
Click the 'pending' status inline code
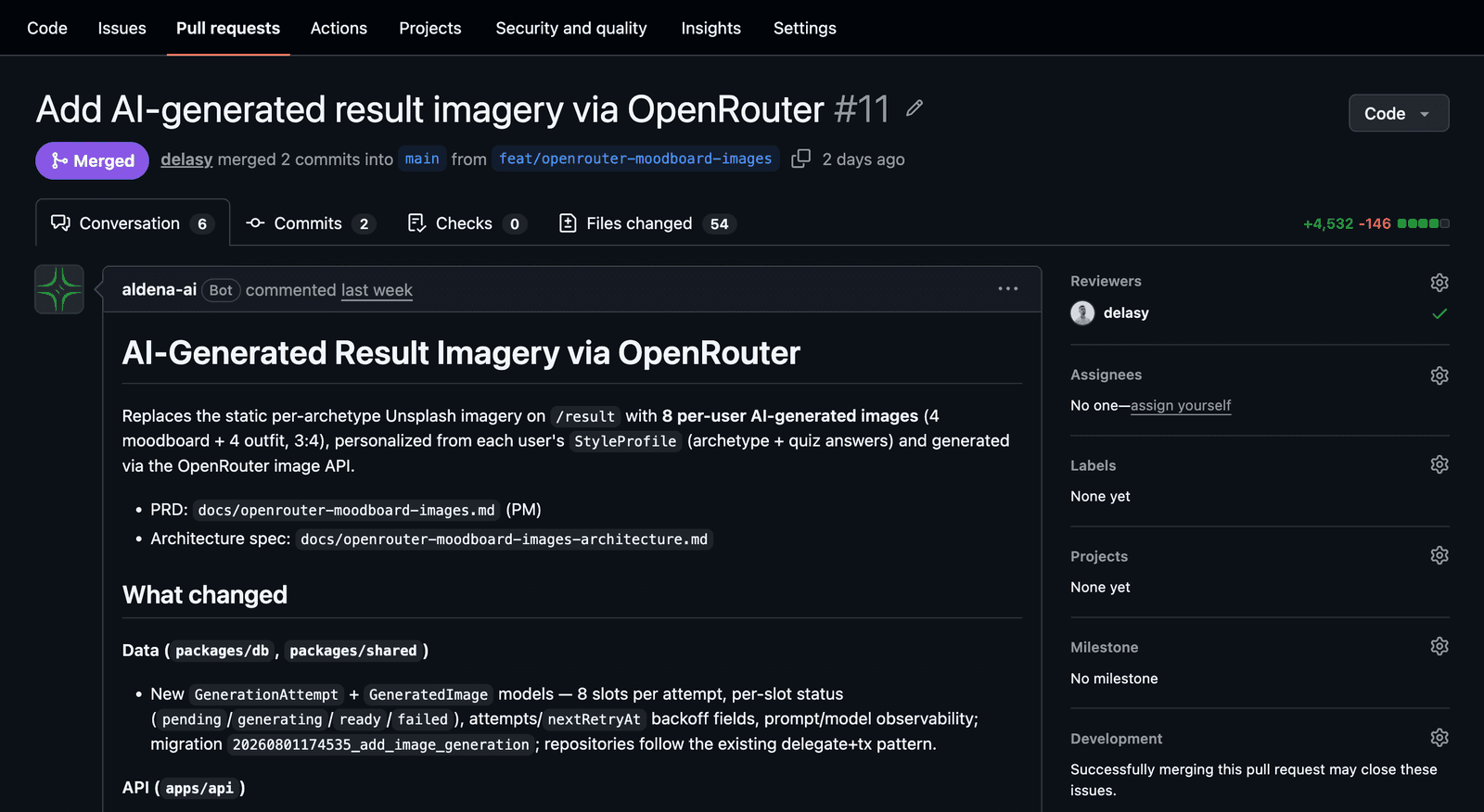click(192, 719)
